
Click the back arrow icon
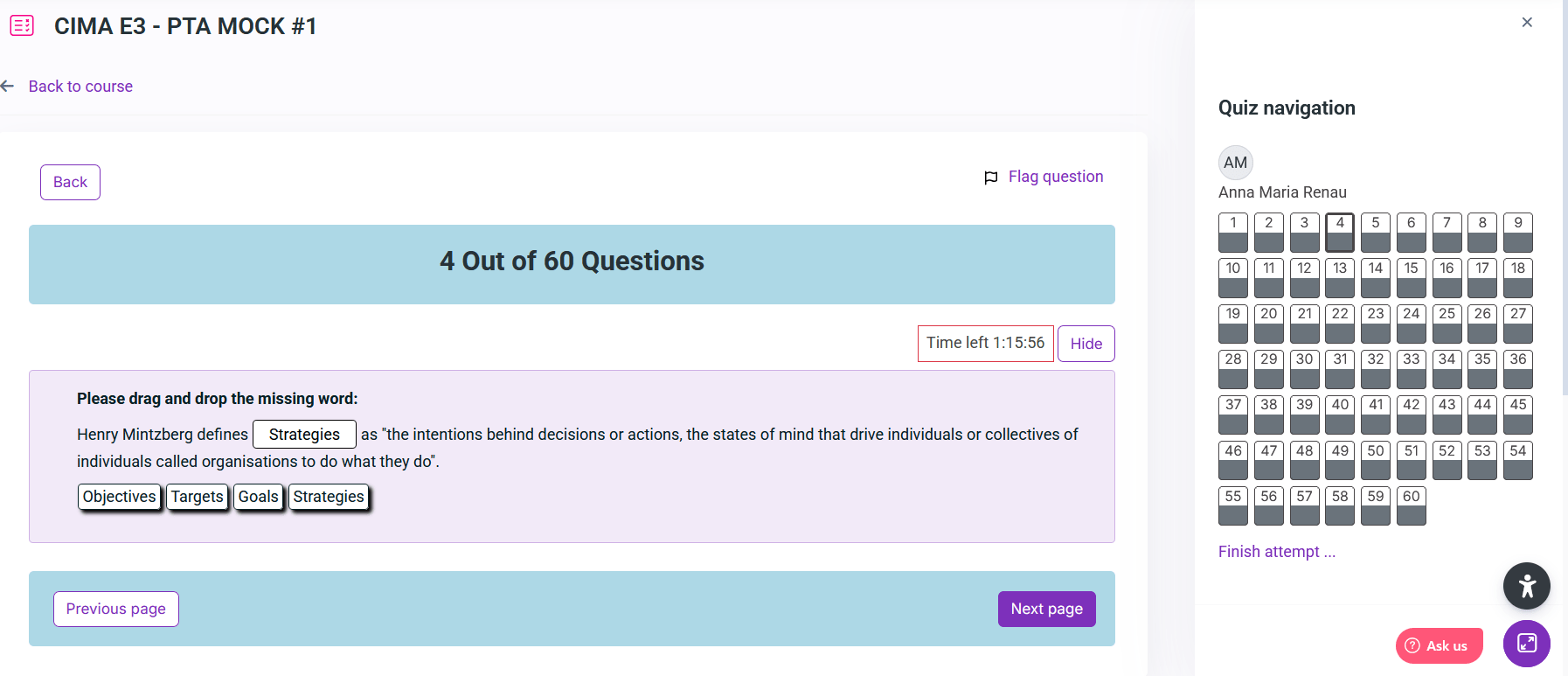pos(8,86)
